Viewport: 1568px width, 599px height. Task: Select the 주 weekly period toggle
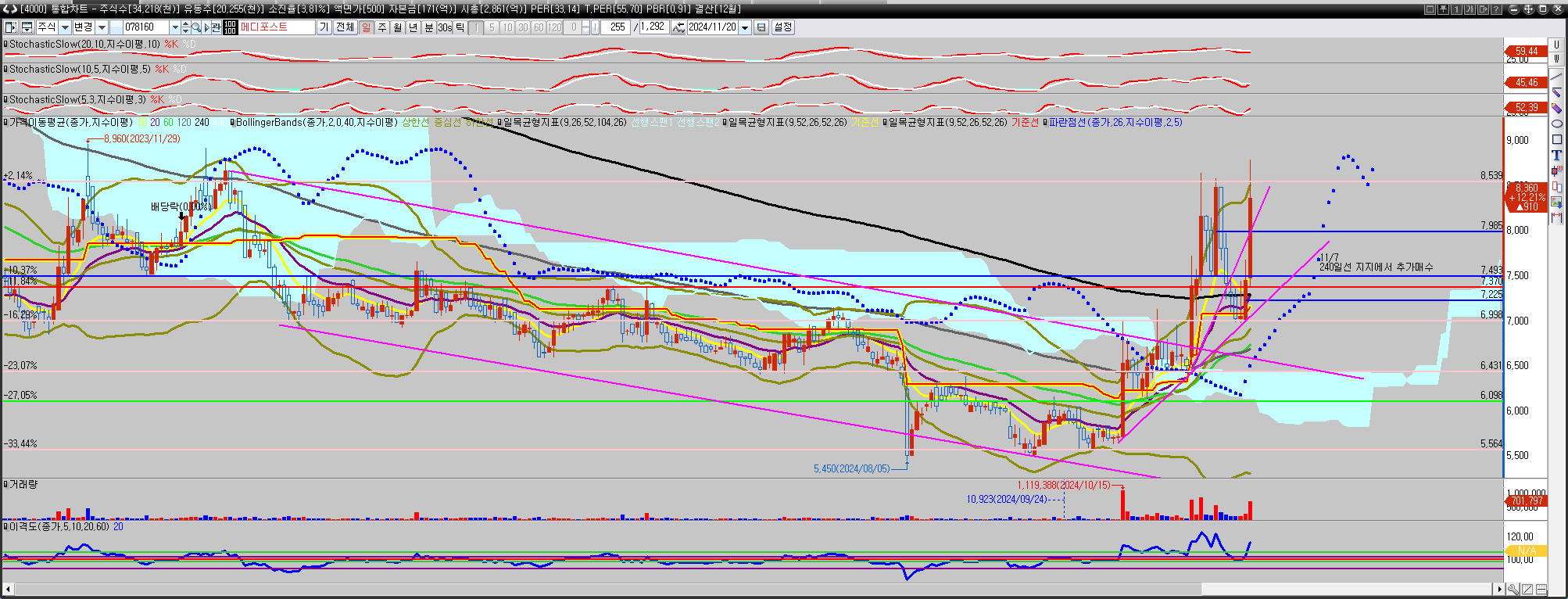pos(382,27)
